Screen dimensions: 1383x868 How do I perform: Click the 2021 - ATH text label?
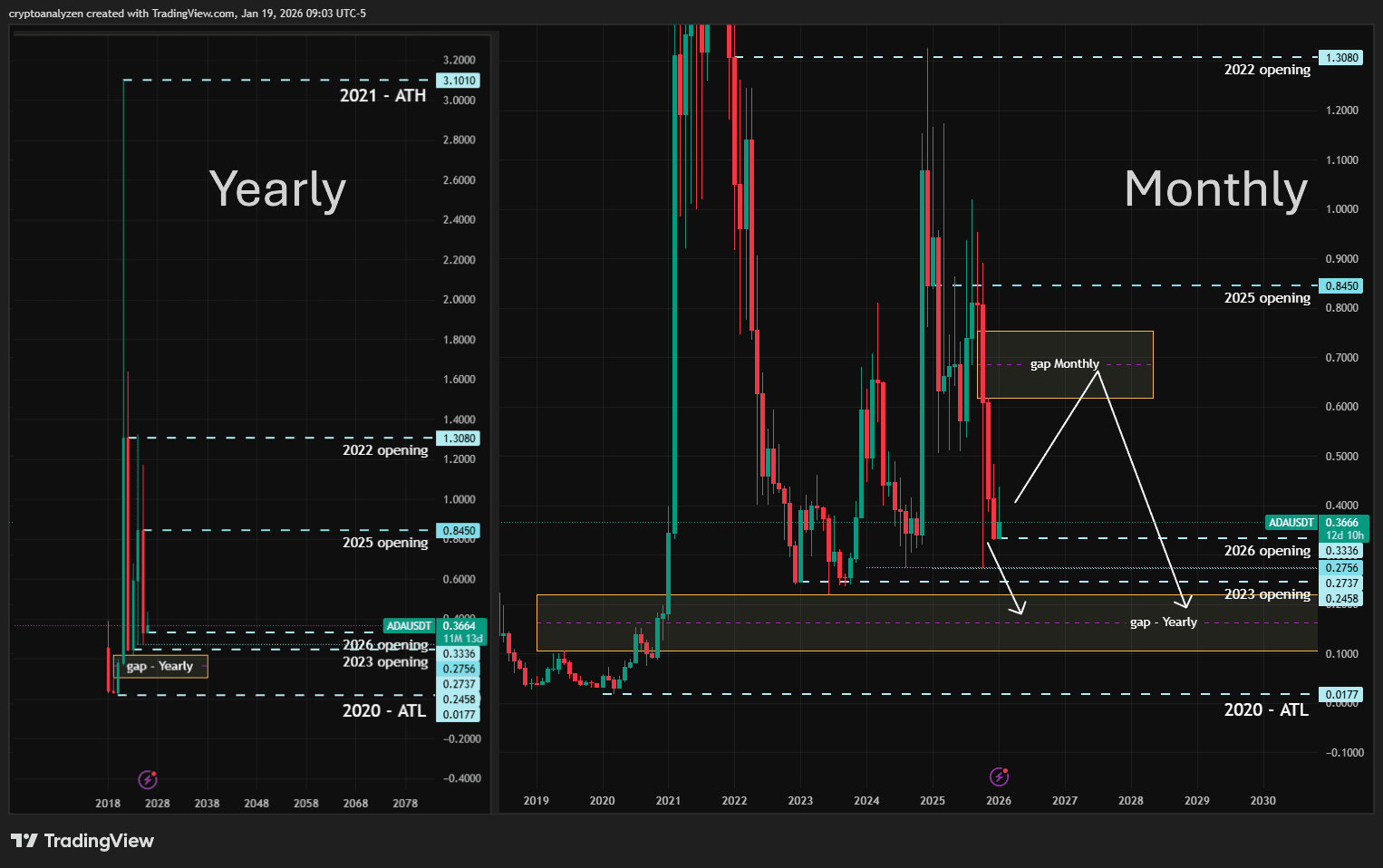(382, 95)
